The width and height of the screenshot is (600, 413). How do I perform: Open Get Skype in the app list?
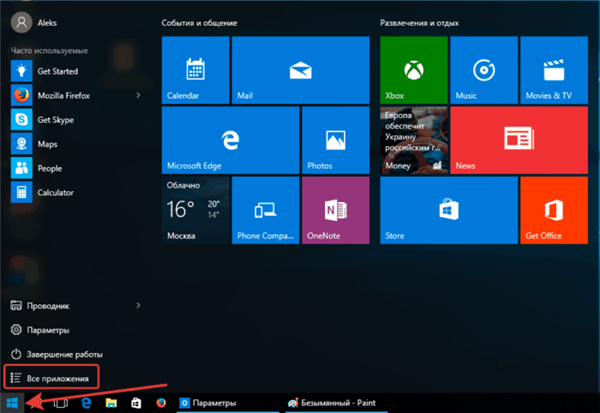(x=77, y=120)
